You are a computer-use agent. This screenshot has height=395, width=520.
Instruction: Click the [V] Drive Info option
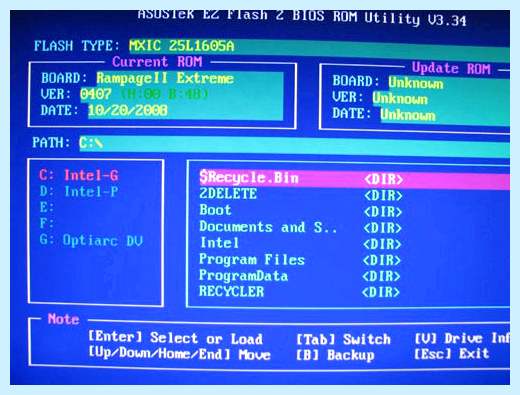[462, 339]
